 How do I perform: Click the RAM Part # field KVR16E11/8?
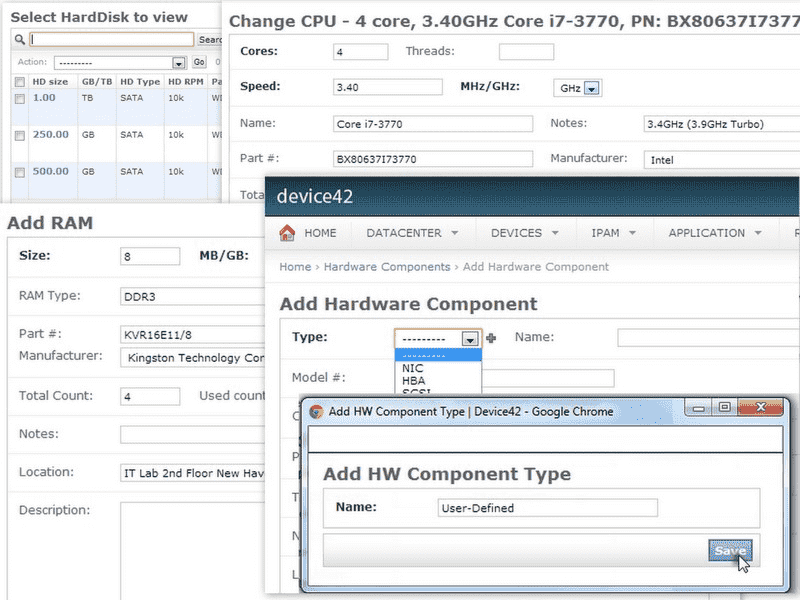pos(192,335)
